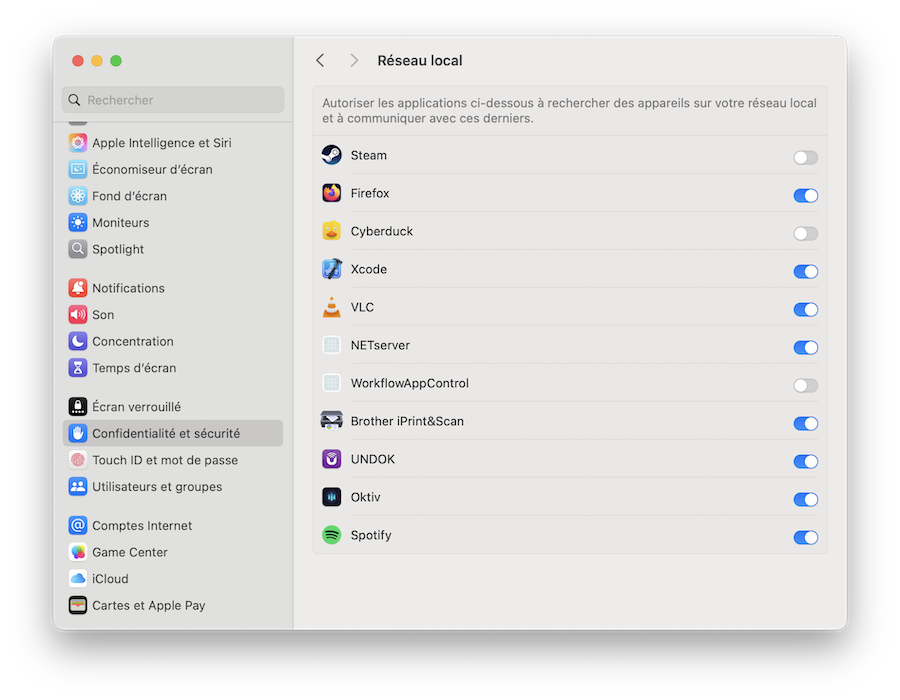Click the Comptes Internet @ icon
This screenshot has height=700, width=900.
coord(78,526)
